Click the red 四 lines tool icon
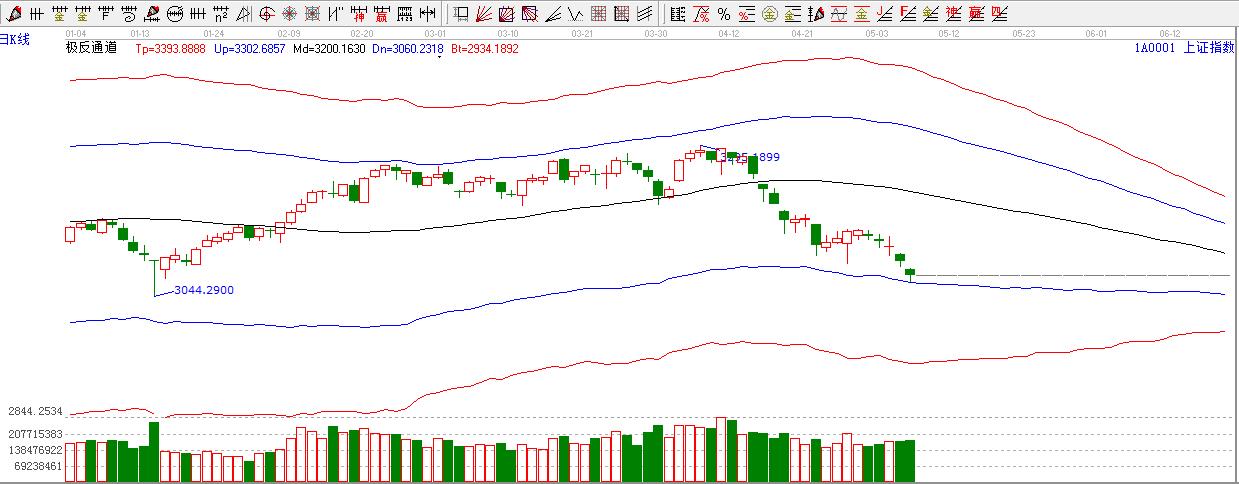Screen dimensions: 1239x484 click(999, 14)
